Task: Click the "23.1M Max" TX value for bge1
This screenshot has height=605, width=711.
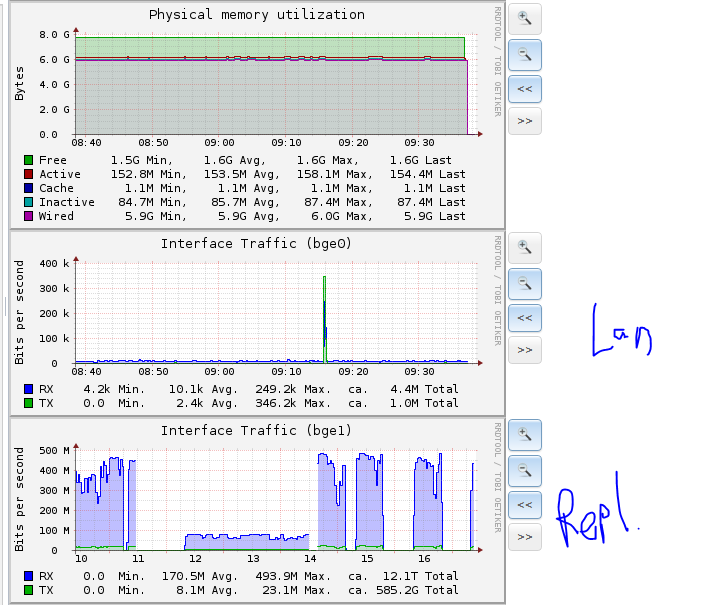Action: coord(296,590)
